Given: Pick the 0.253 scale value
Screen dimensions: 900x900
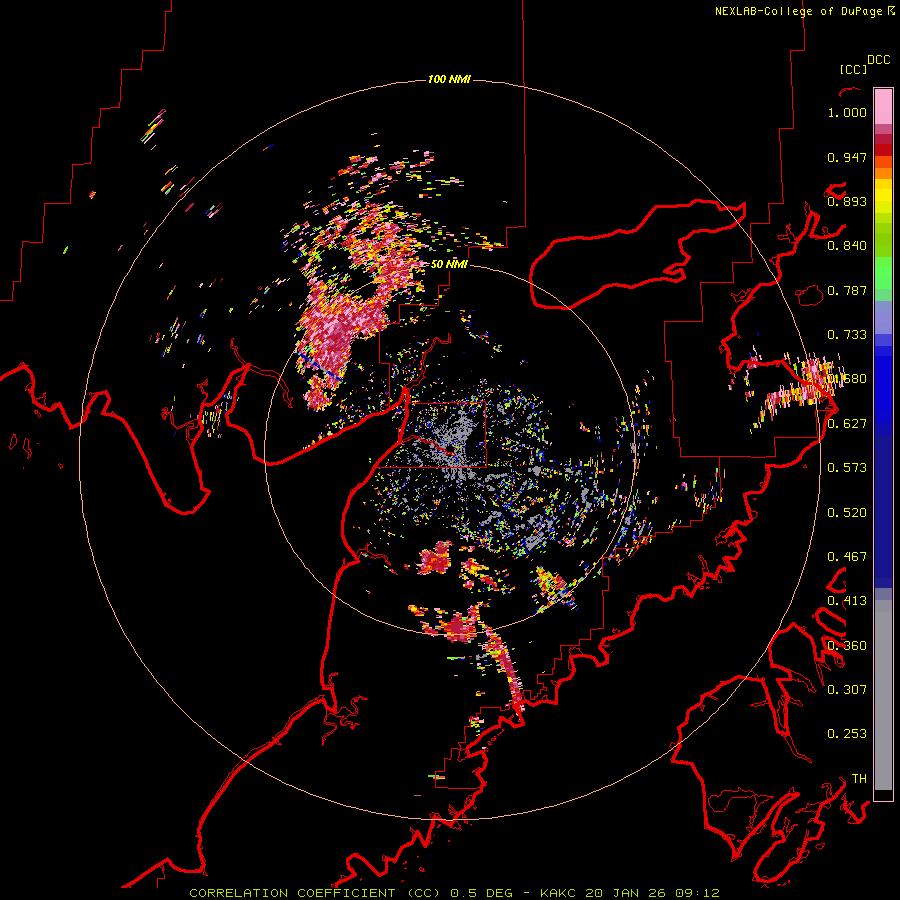Looking at the screenshot, I should [847, 734].
